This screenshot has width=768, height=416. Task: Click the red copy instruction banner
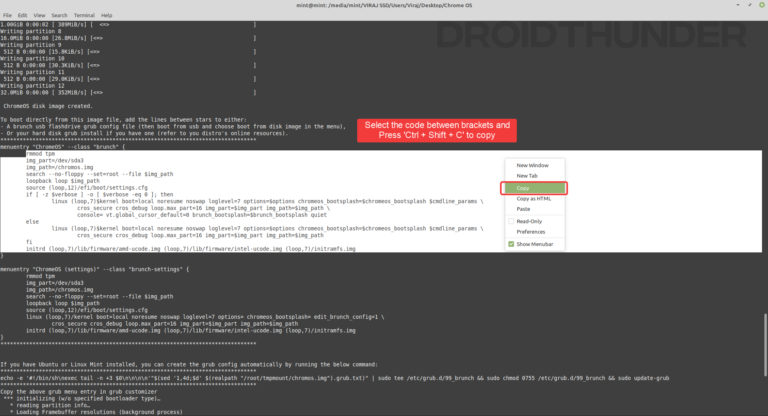437,130
